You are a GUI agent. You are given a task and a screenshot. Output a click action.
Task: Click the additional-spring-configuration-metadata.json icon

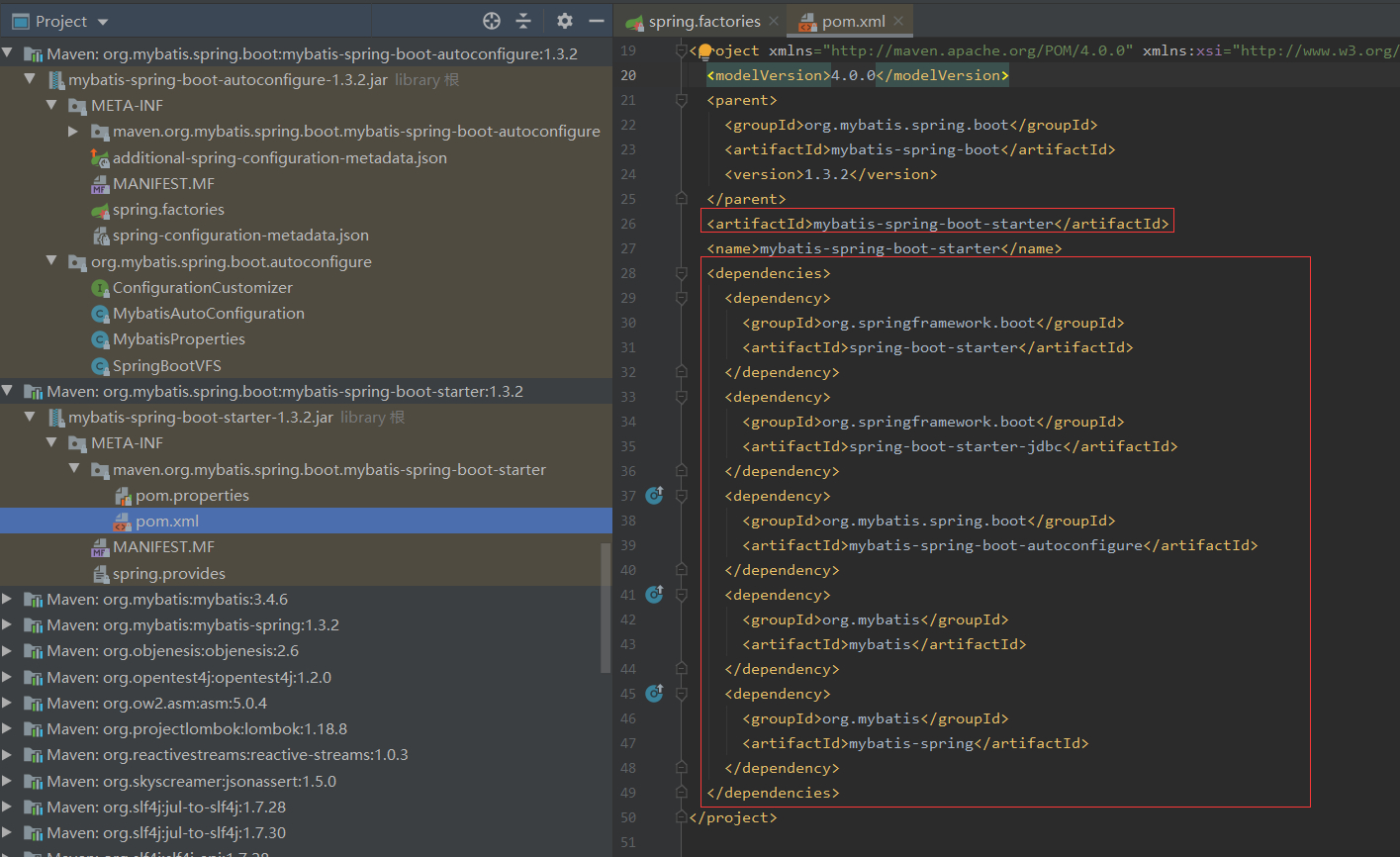tap(100, 156)
